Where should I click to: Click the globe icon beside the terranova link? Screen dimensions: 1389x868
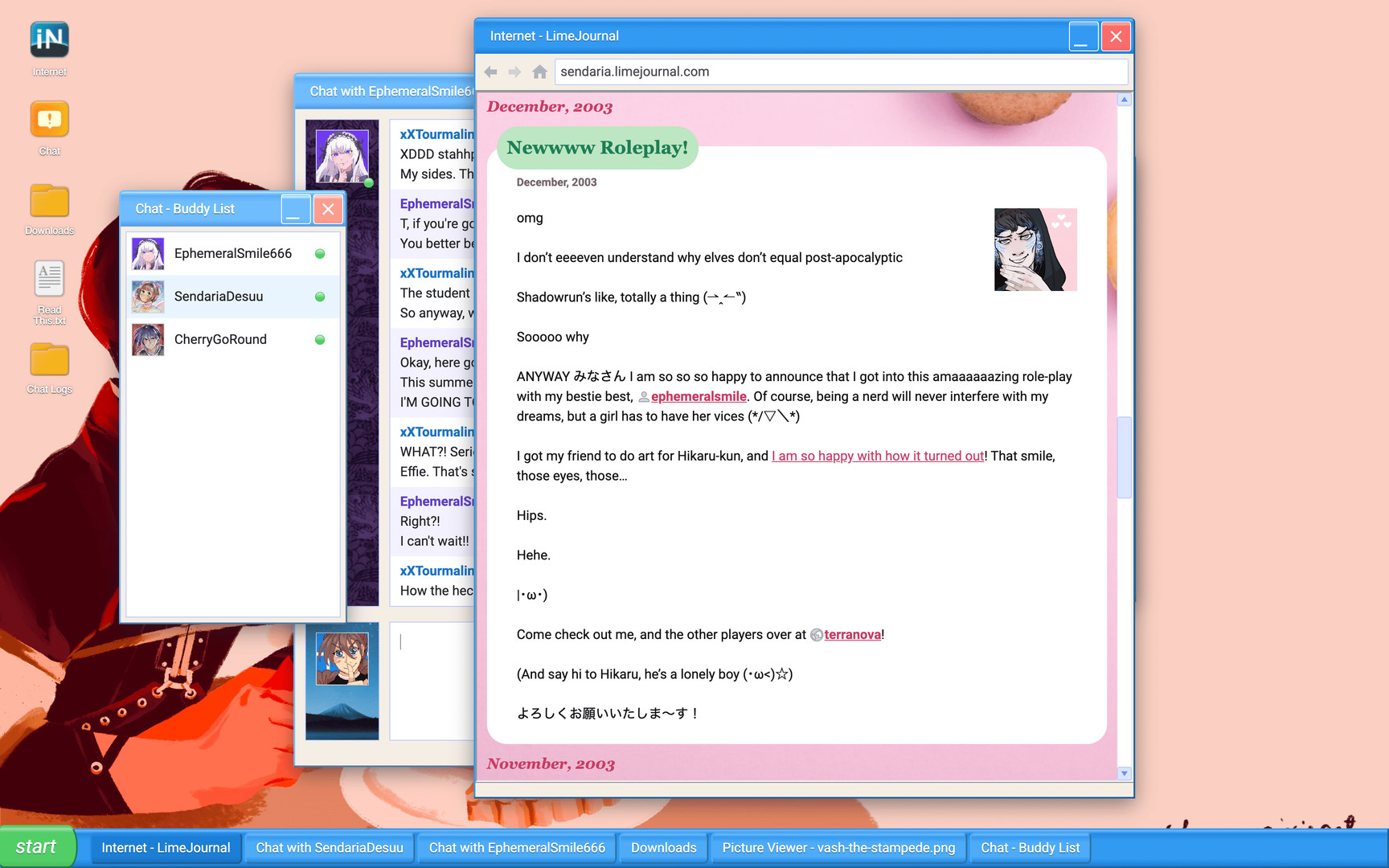pos(817,635)
